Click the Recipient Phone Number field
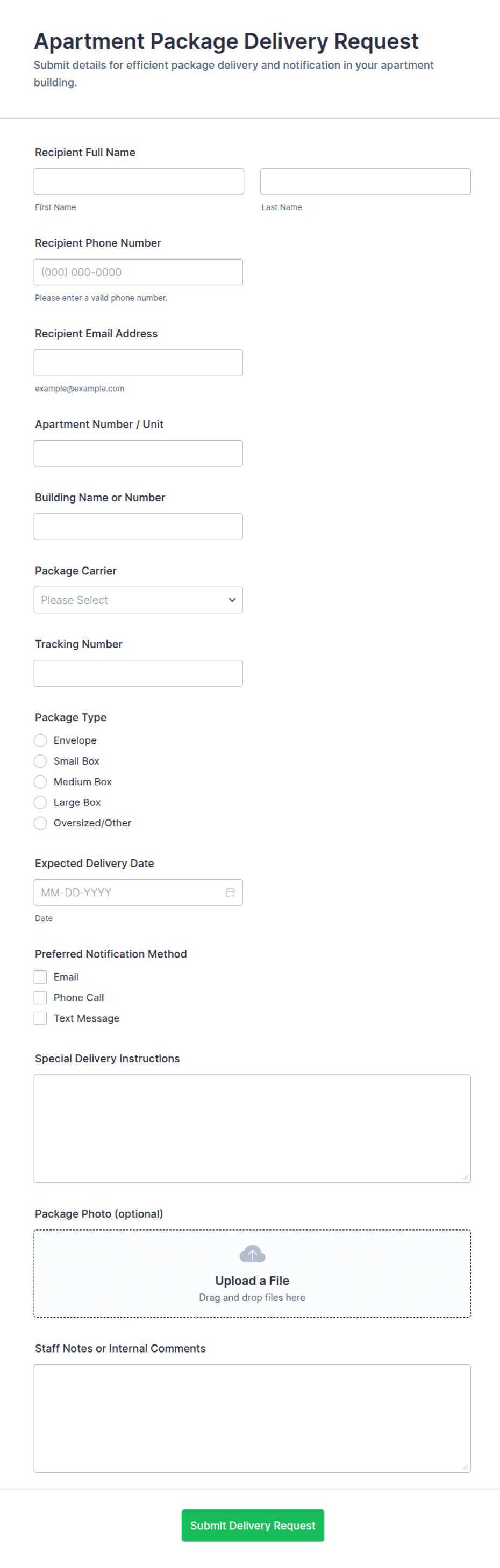The width and height of the screenshot is (500, 1568). 138,272
